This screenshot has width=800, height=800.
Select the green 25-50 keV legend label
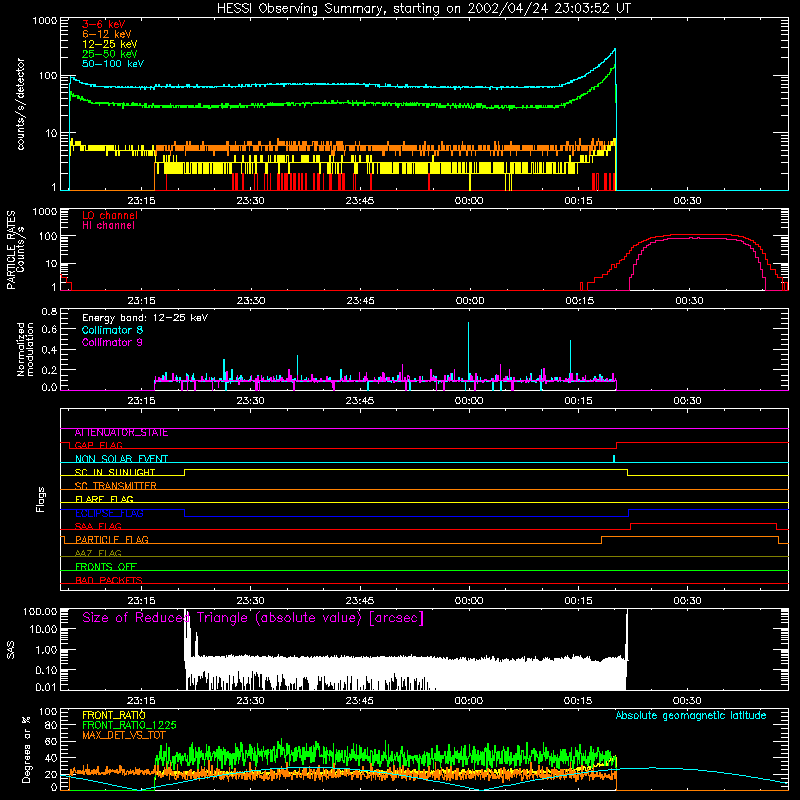[x=110, y=54]
